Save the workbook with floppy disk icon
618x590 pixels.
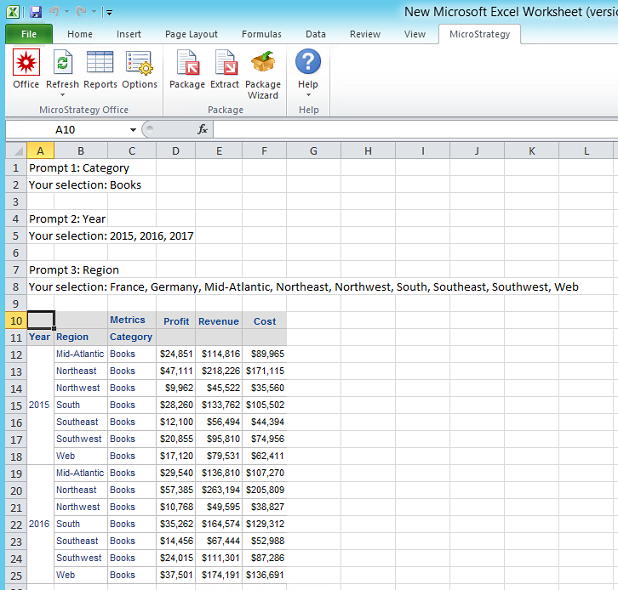pyautogui.click(x=35, y=12)
